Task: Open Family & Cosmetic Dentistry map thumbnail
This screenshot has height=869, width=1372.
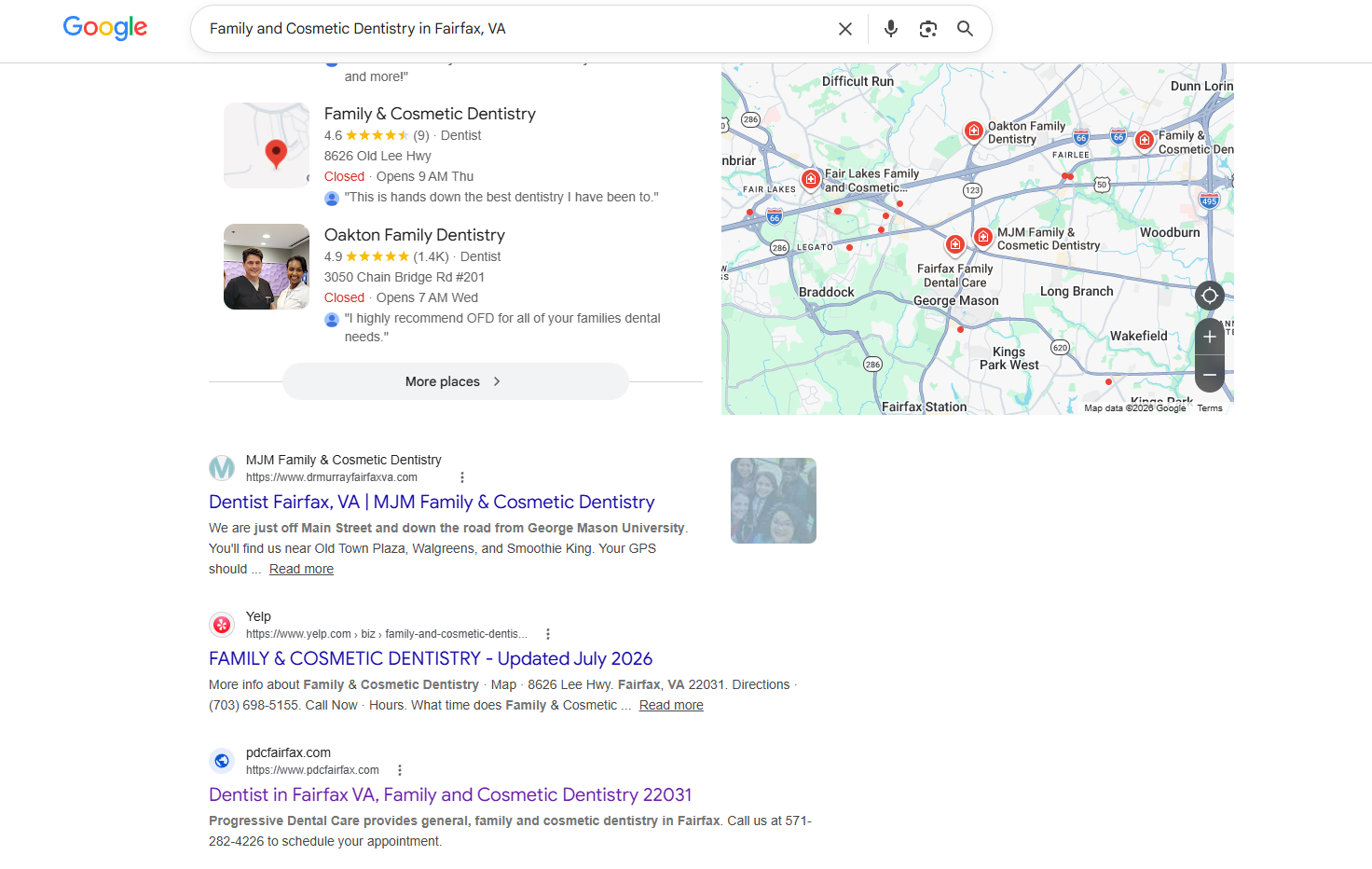Action: click(x=267, y=145)
